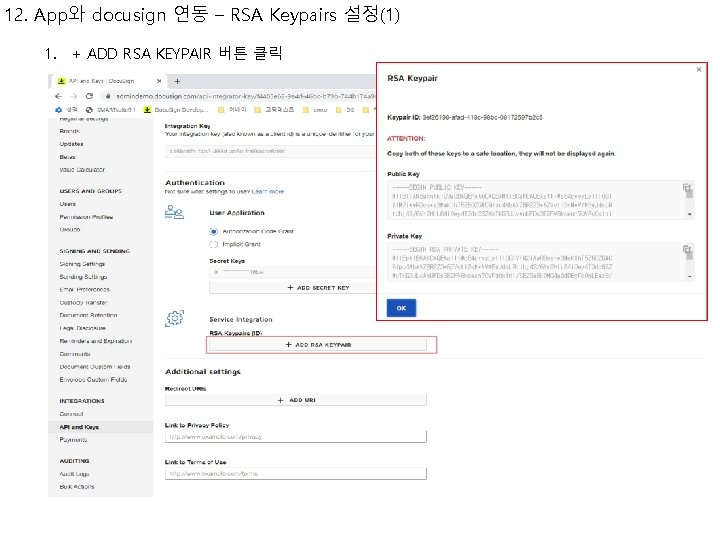Click the padlock icon in address bar
720x540 pixels.
[108, 96]
